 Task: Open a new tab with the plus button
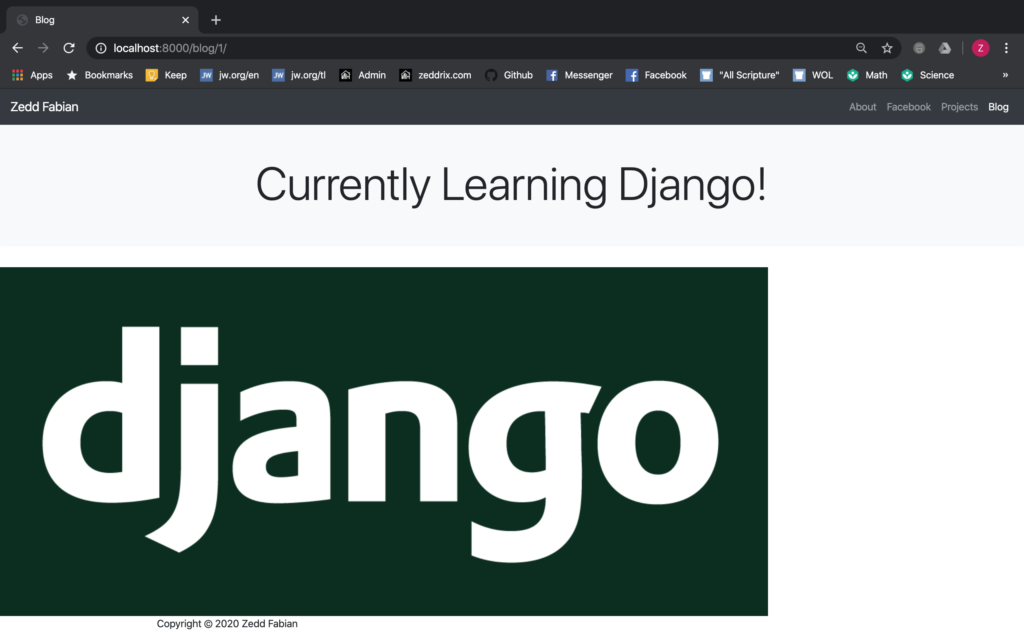point(216,20)
